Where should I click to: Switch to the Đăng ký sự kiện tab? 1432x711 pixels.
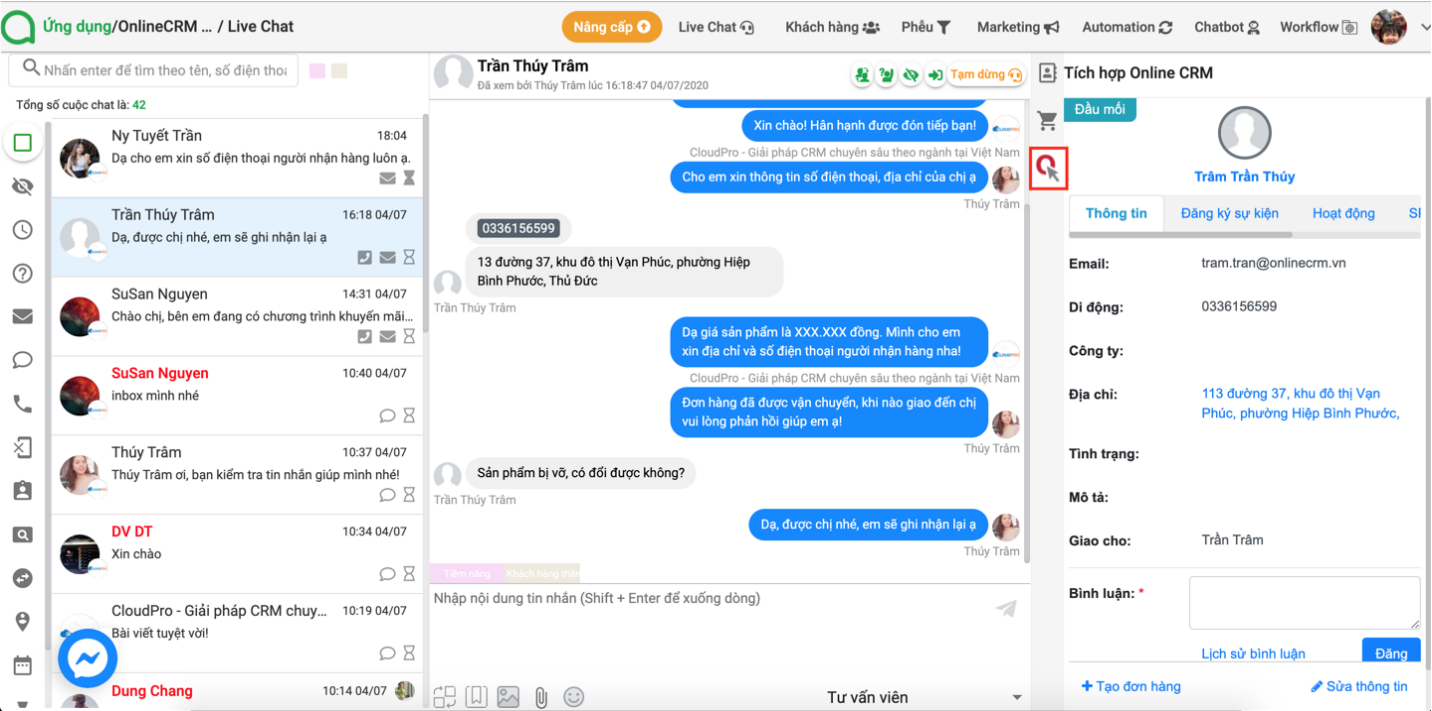(1229, 213)
